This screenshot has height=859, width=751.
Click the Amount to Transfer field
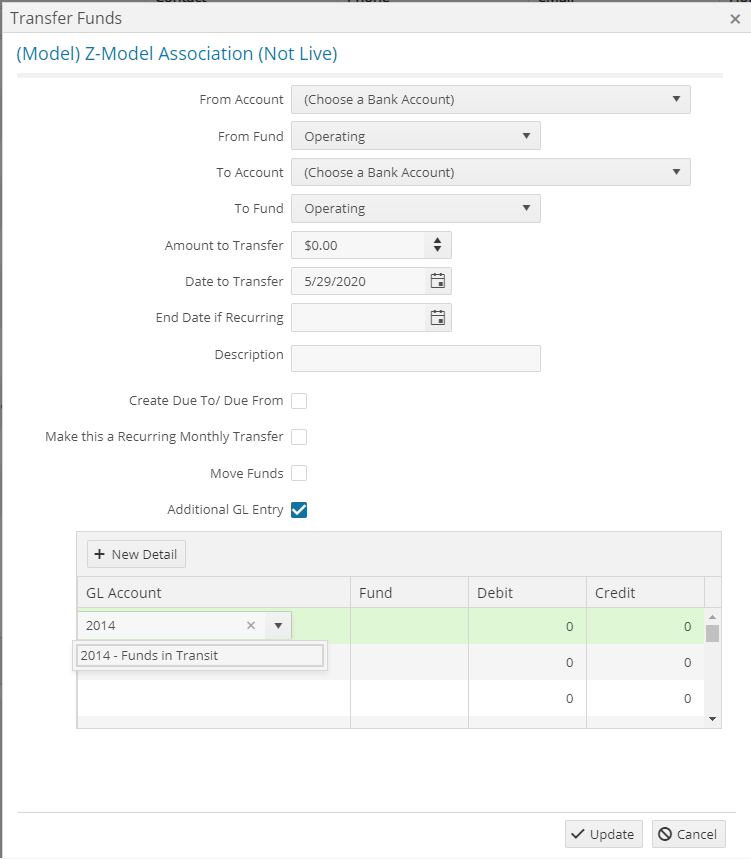[358, 245]
